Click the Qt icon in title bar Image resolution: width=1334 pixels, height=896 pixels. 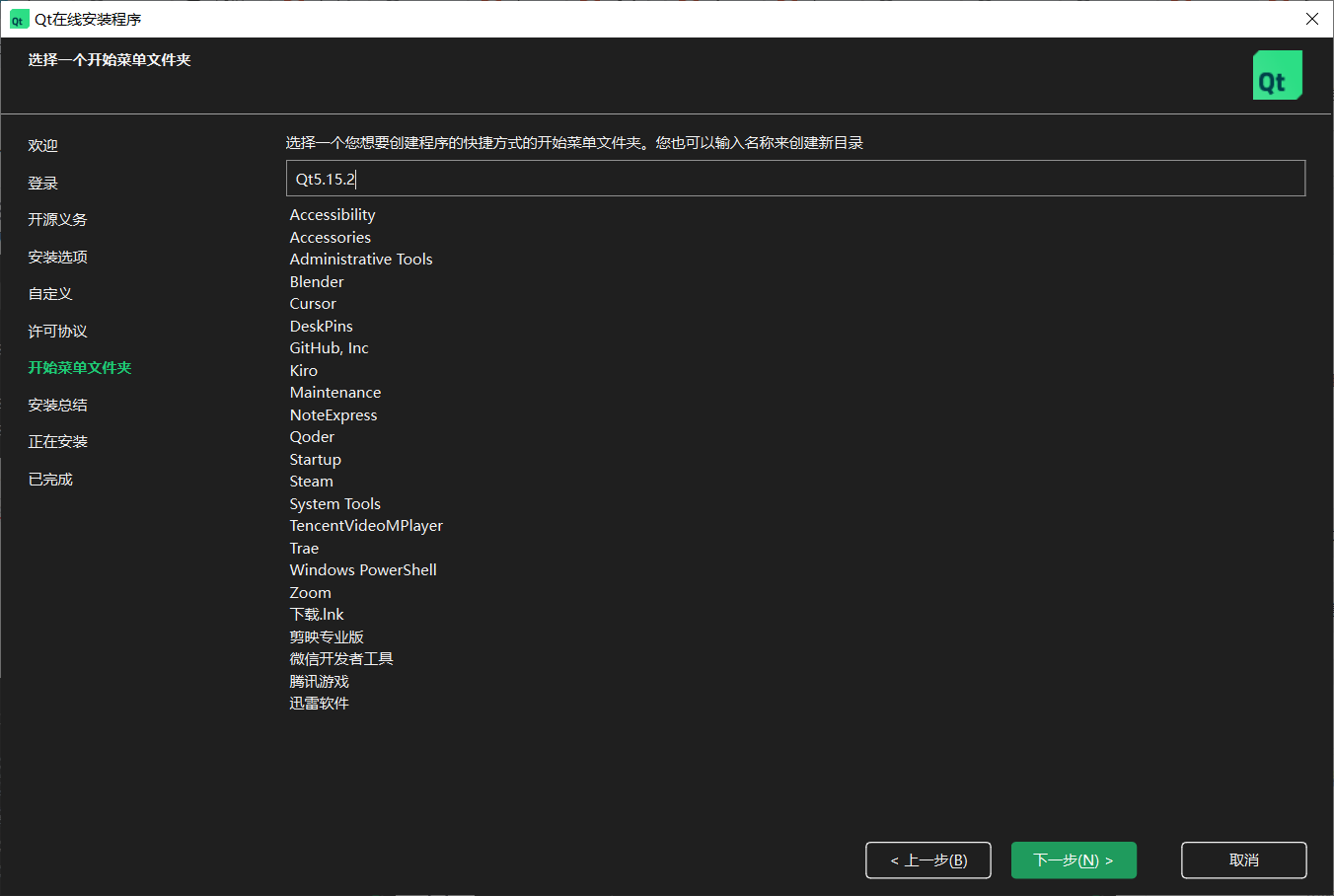click(19, 19)
